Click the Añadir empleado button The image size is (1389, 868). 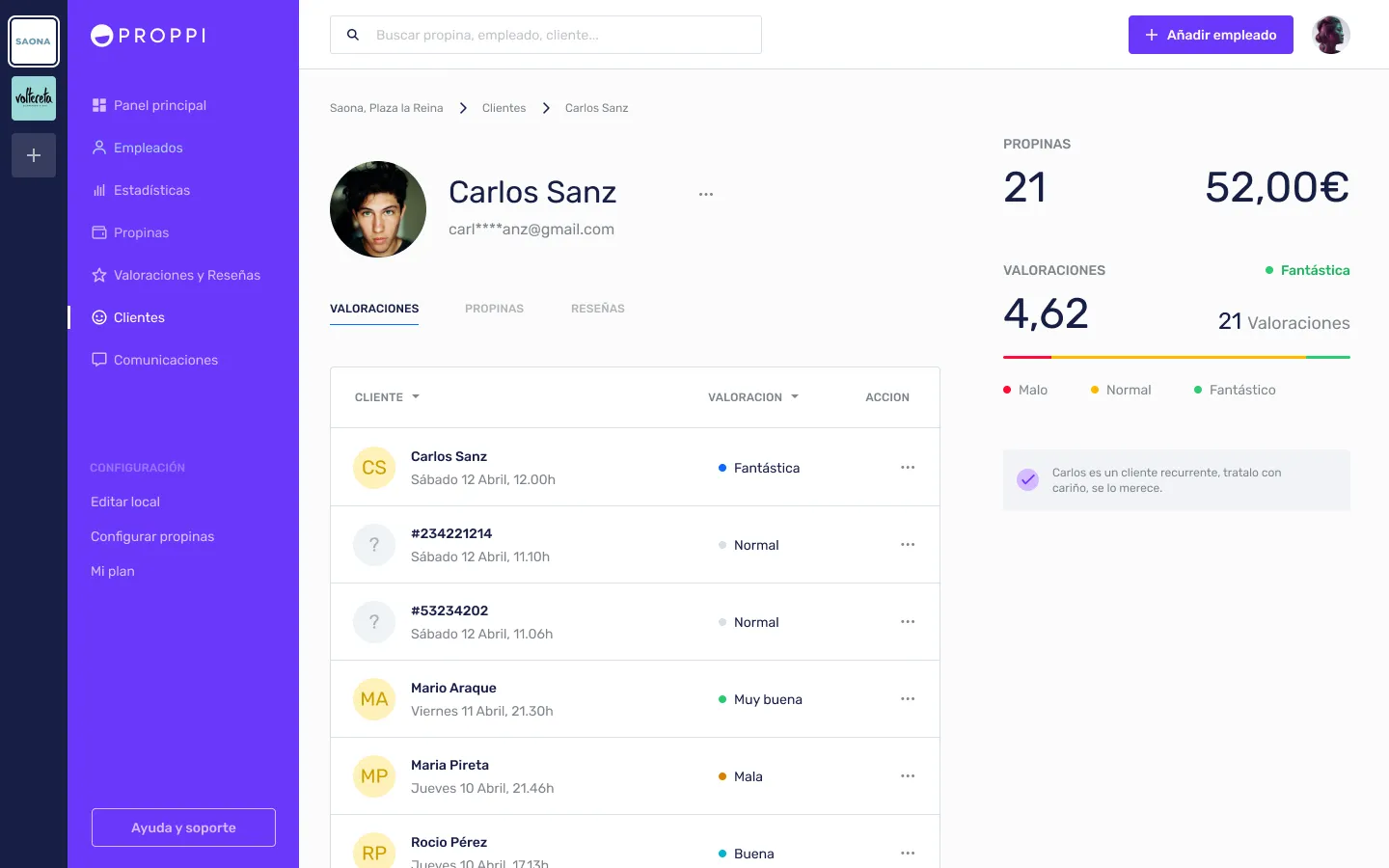1211,35
